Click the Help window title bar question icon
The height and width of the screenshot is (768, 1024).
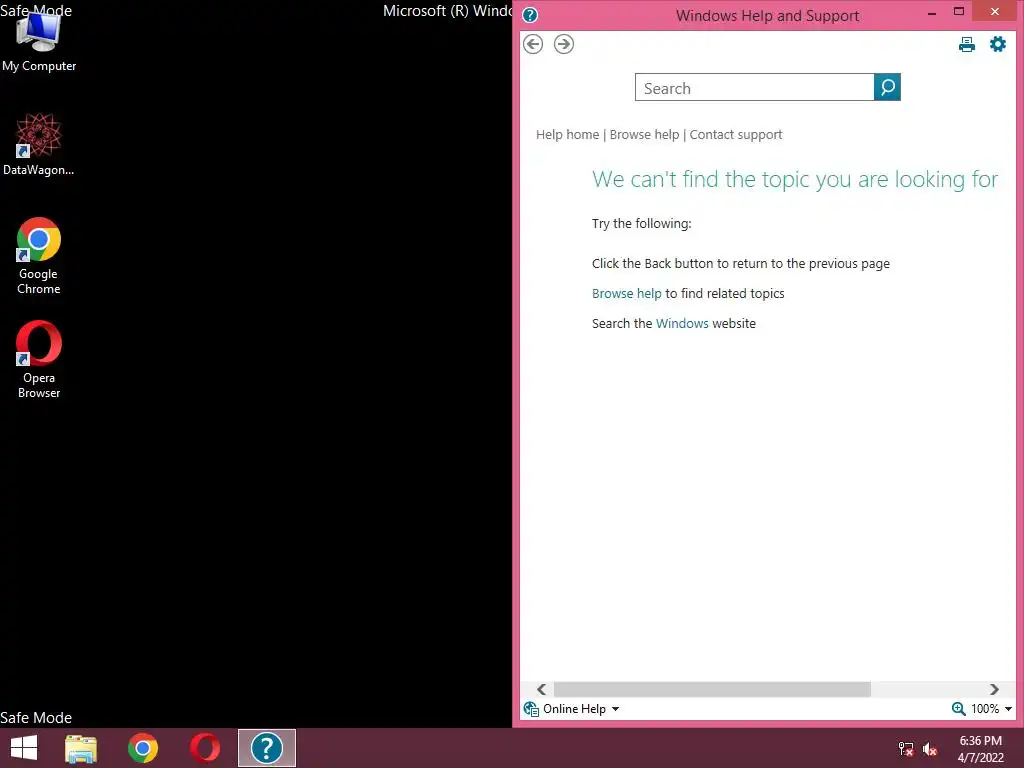[530, 15]
